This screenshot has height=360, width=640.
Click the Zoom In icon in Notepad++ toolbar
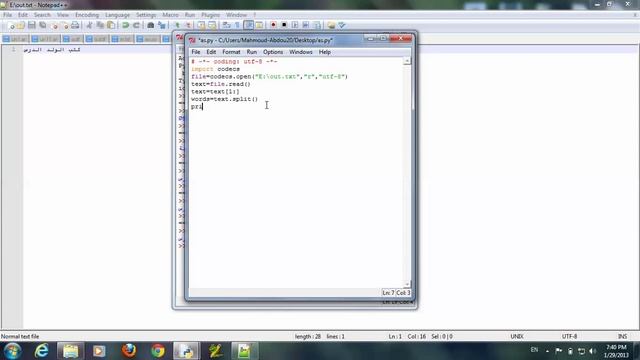[x=178, y=25]
